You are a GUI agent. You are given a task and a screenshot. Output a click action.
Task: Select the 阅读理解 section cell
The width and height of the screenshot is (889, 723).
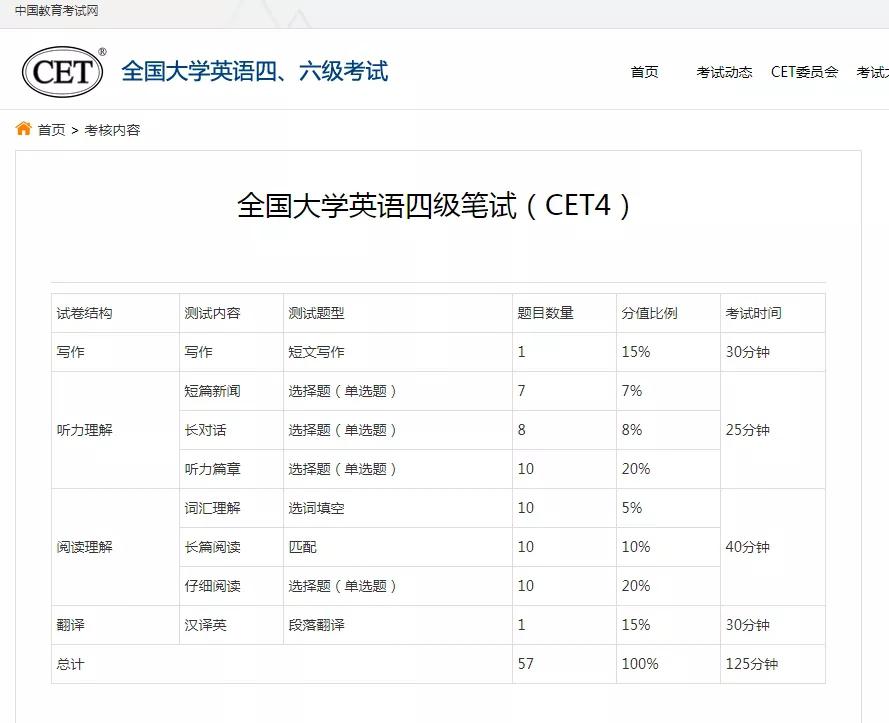pyautogui.click(x=85, y=547)
